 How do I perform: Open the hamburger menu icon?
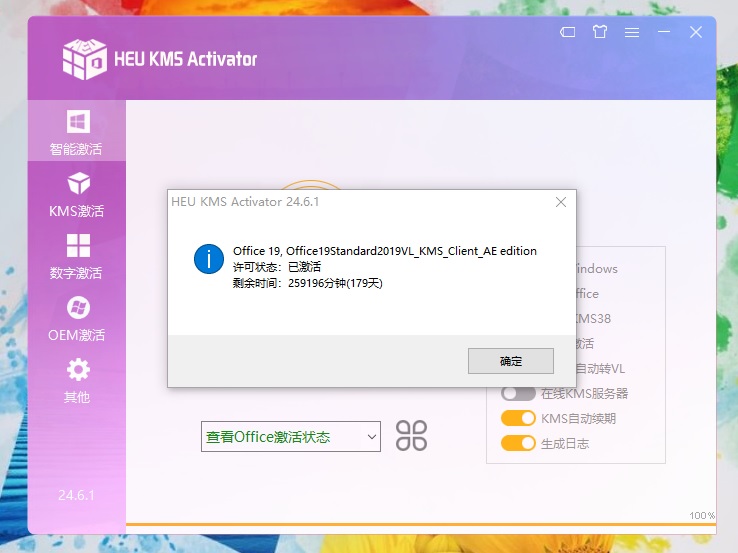(x=632, y=32)
